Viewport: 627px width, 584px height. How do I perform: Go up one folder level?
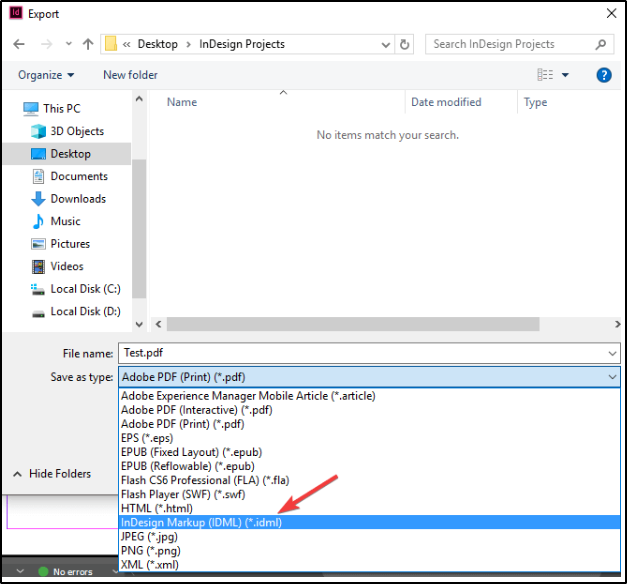point(88,44)
